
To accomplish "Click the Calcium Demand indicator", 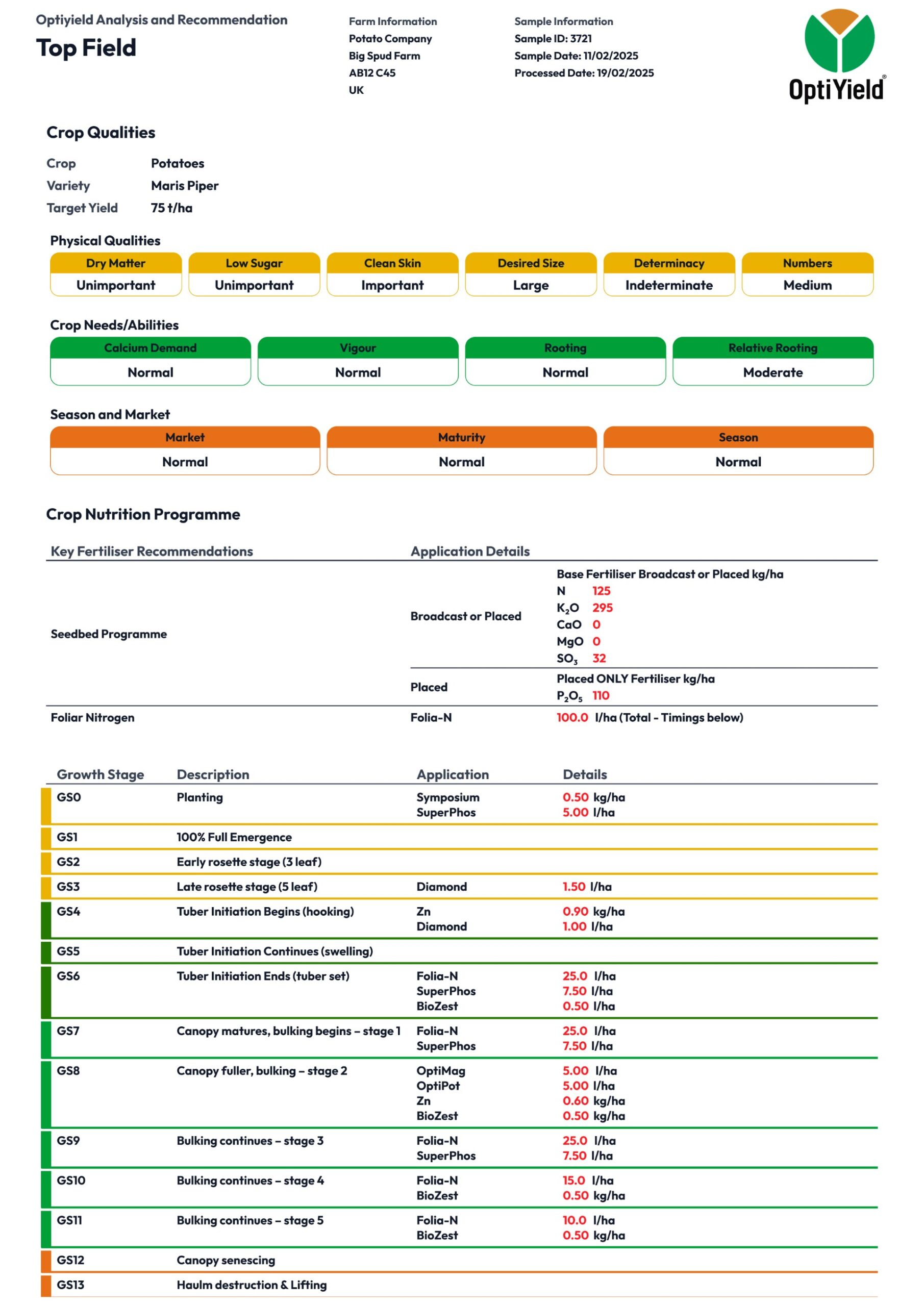I will [151, 361].
